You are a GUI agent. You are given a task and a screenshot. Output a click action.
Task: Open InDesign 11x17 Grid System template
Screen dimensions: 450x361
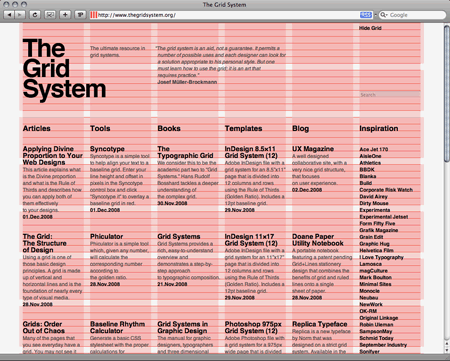(x=251, y=240)
